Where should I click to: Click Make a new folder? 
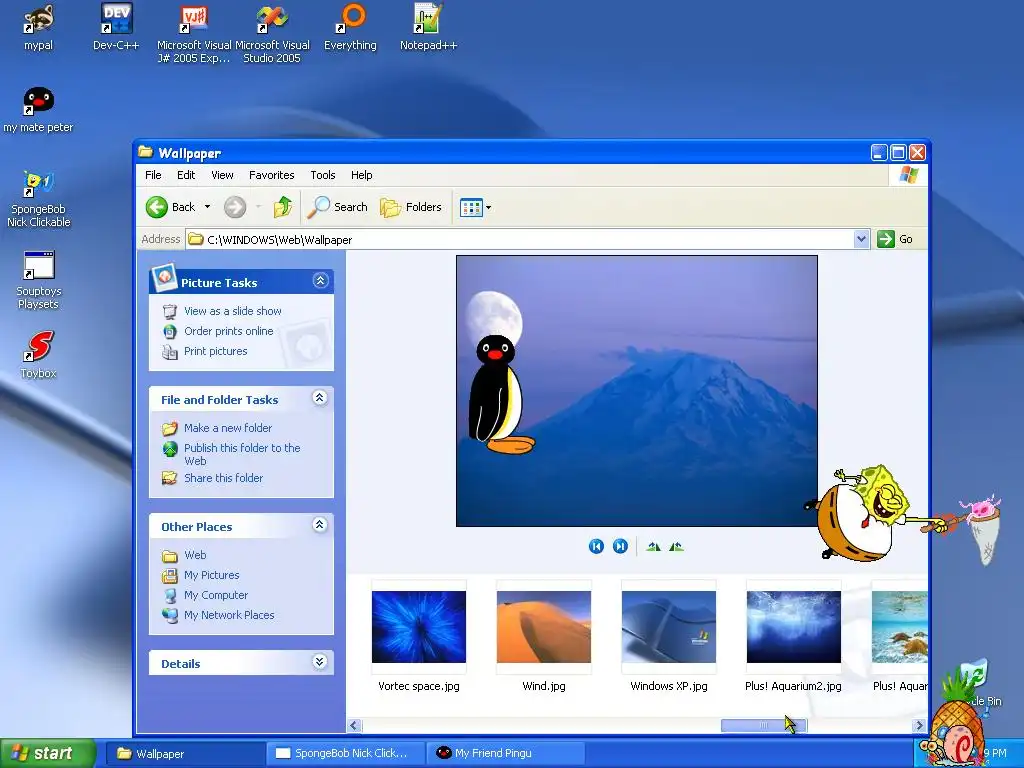point(228,428)
